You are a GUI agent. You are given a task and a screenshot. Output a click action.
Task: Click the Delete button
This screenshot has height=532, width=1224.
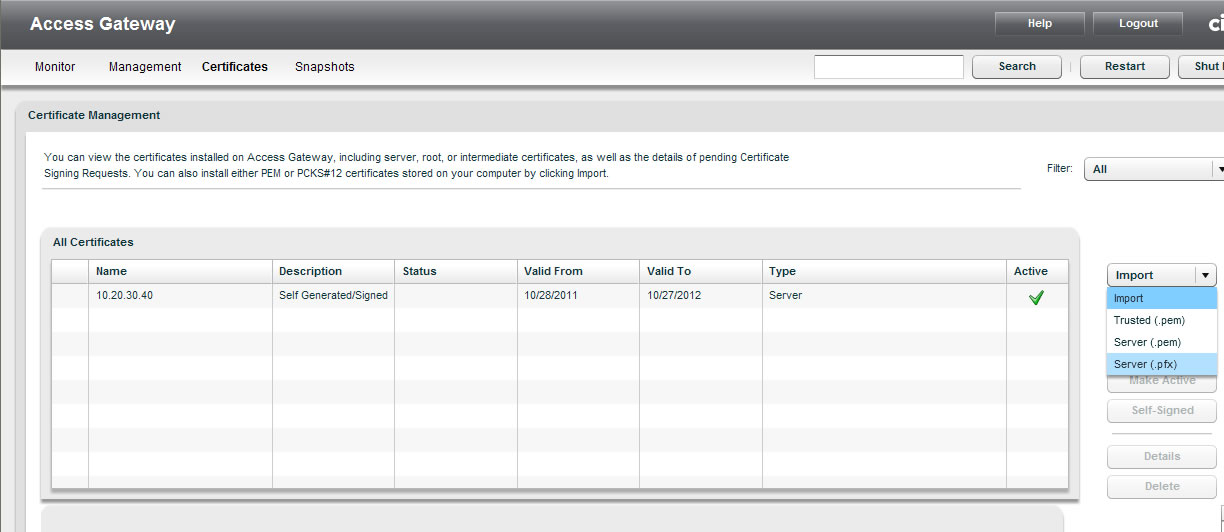tap(1162, 487)
